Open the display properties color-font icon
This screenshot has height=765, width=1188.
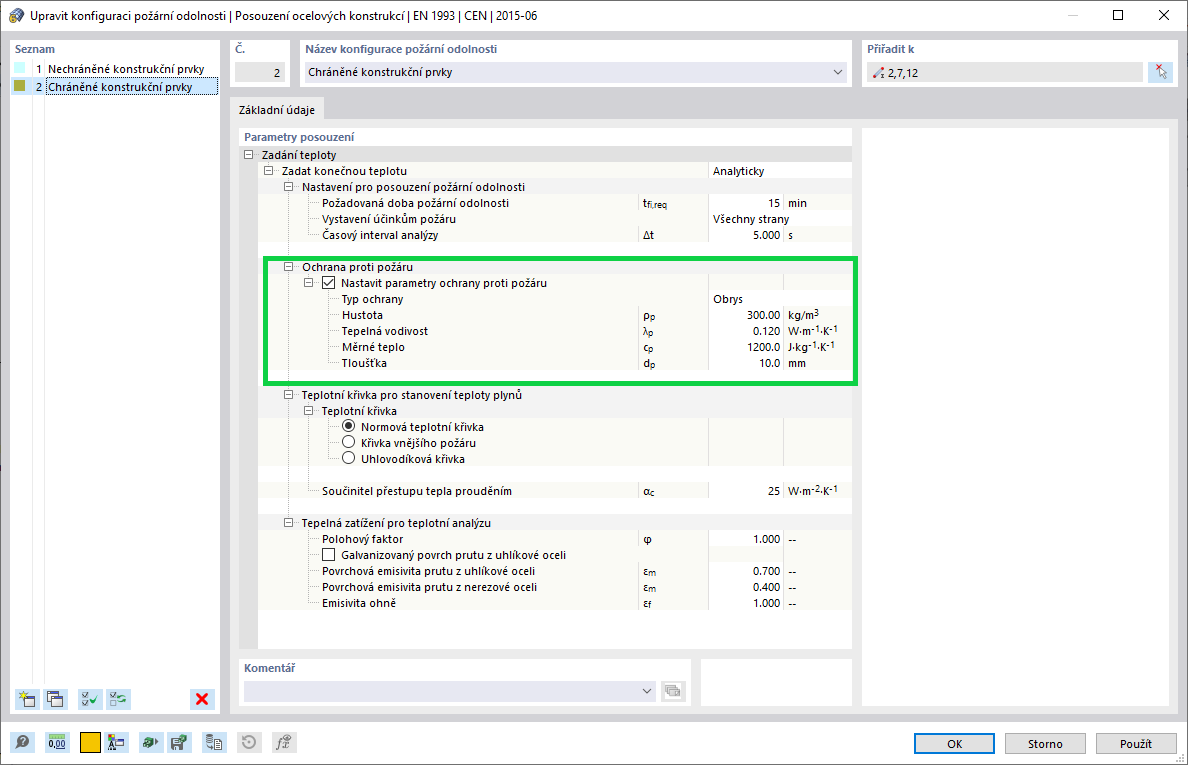click(116, 743)
